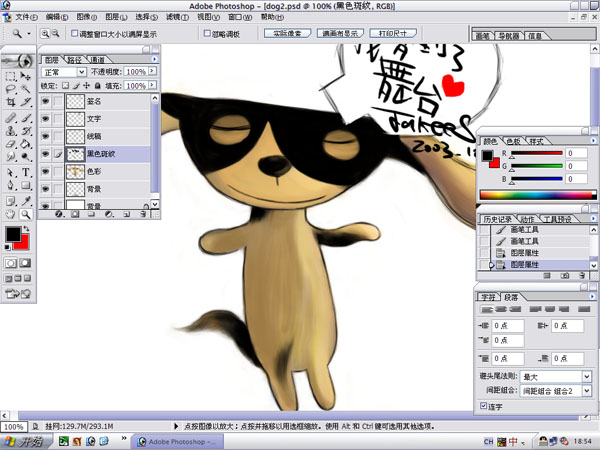Open 避头尾法则 dropdown

(587, 377)
